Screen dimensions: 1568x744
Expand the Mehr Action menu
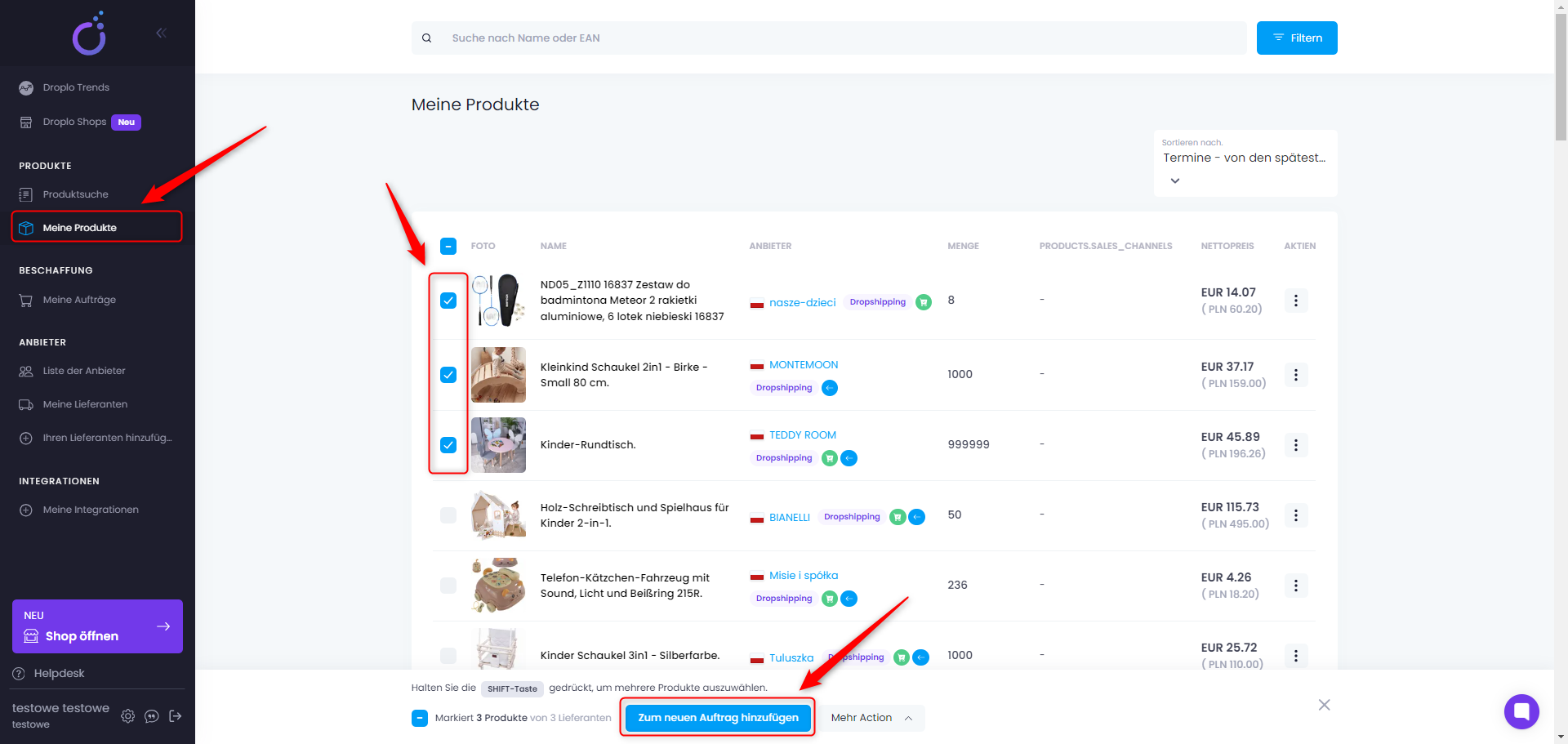coord(872,718)
